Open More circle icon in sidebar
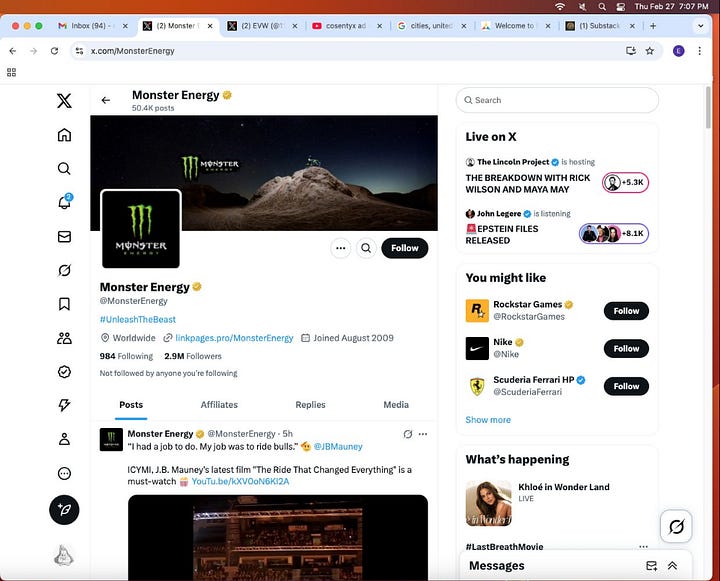 [64, 473]
